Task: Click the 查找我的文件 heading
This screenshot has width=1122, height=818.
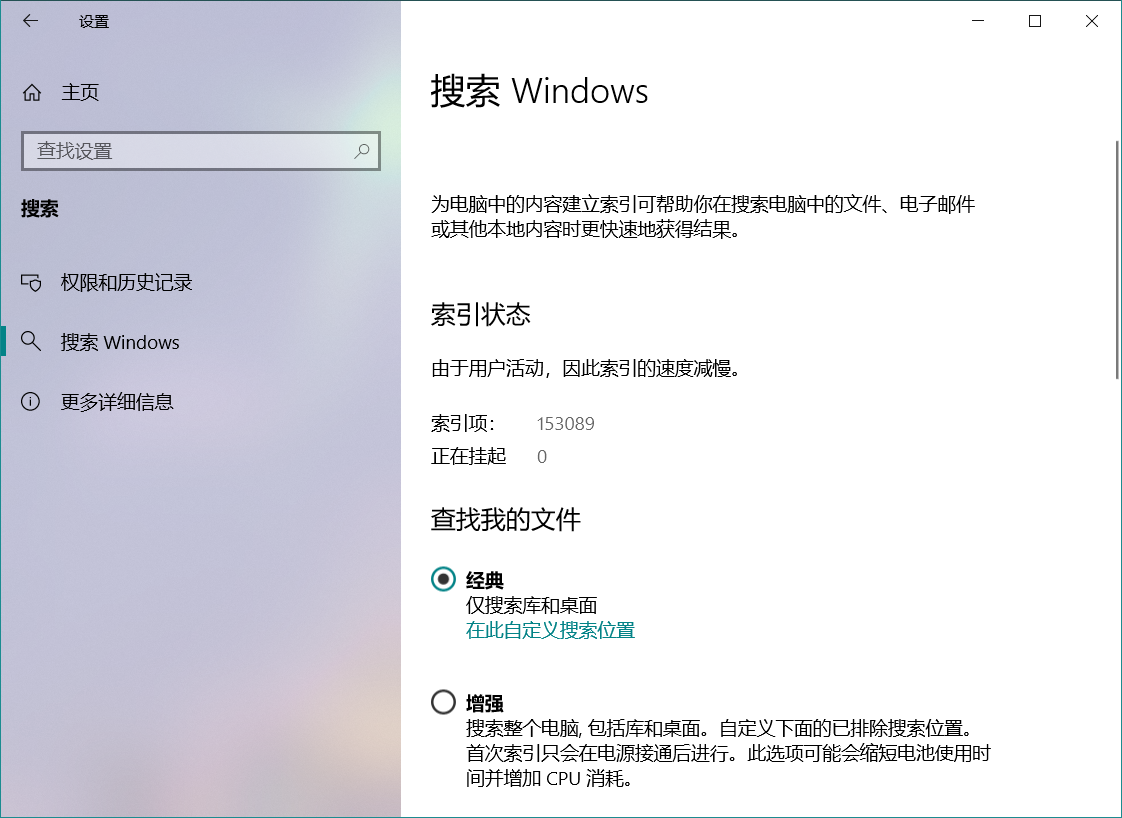Action: [x=506, y=520]
